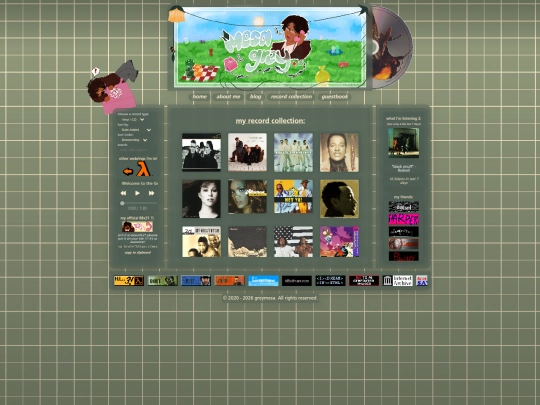This screenshot has height=405, width=540.
Task: Skip to the previous track in sidebar player
Action: (123, 193)
